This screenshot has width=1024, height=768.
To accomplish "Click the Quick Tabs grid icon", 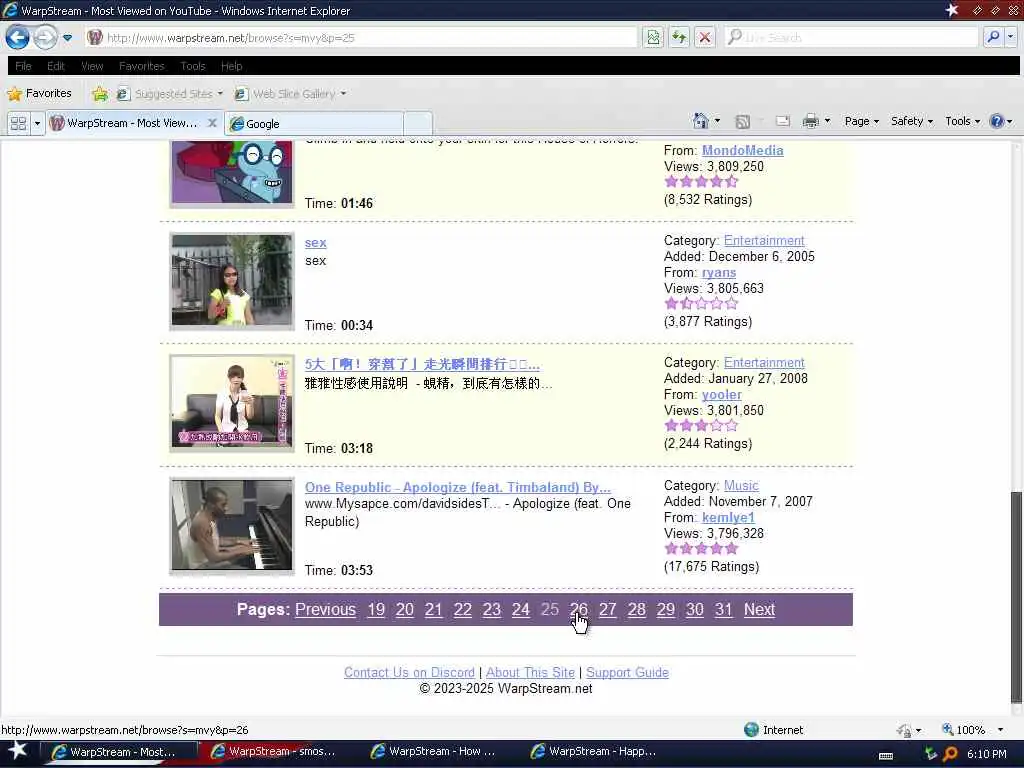I will [18, 123].
